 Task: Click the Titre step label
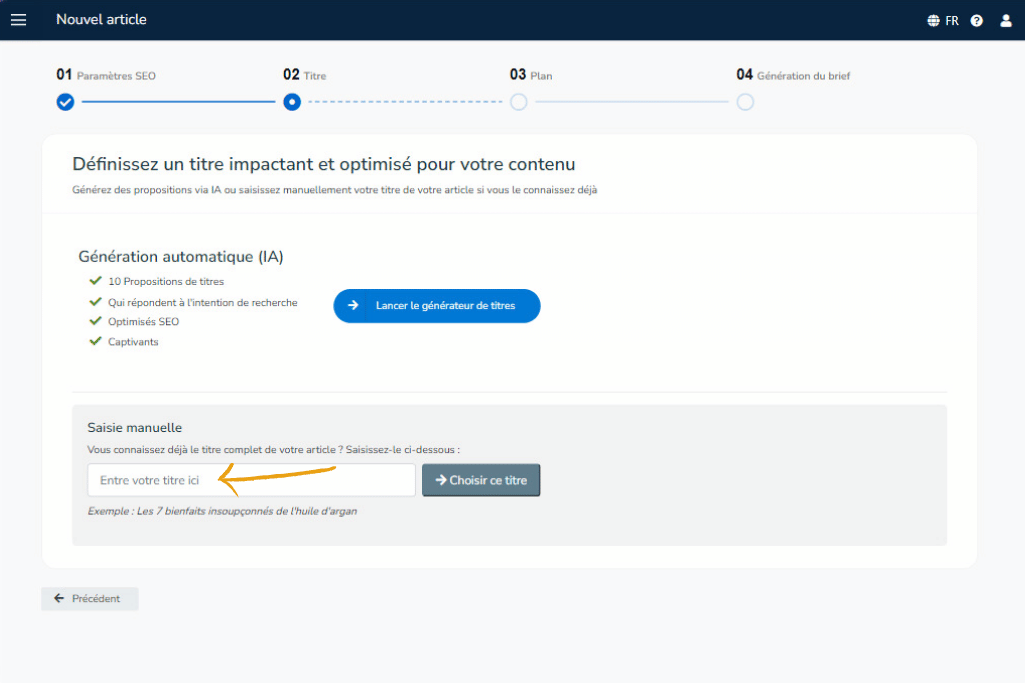[314, 76]
